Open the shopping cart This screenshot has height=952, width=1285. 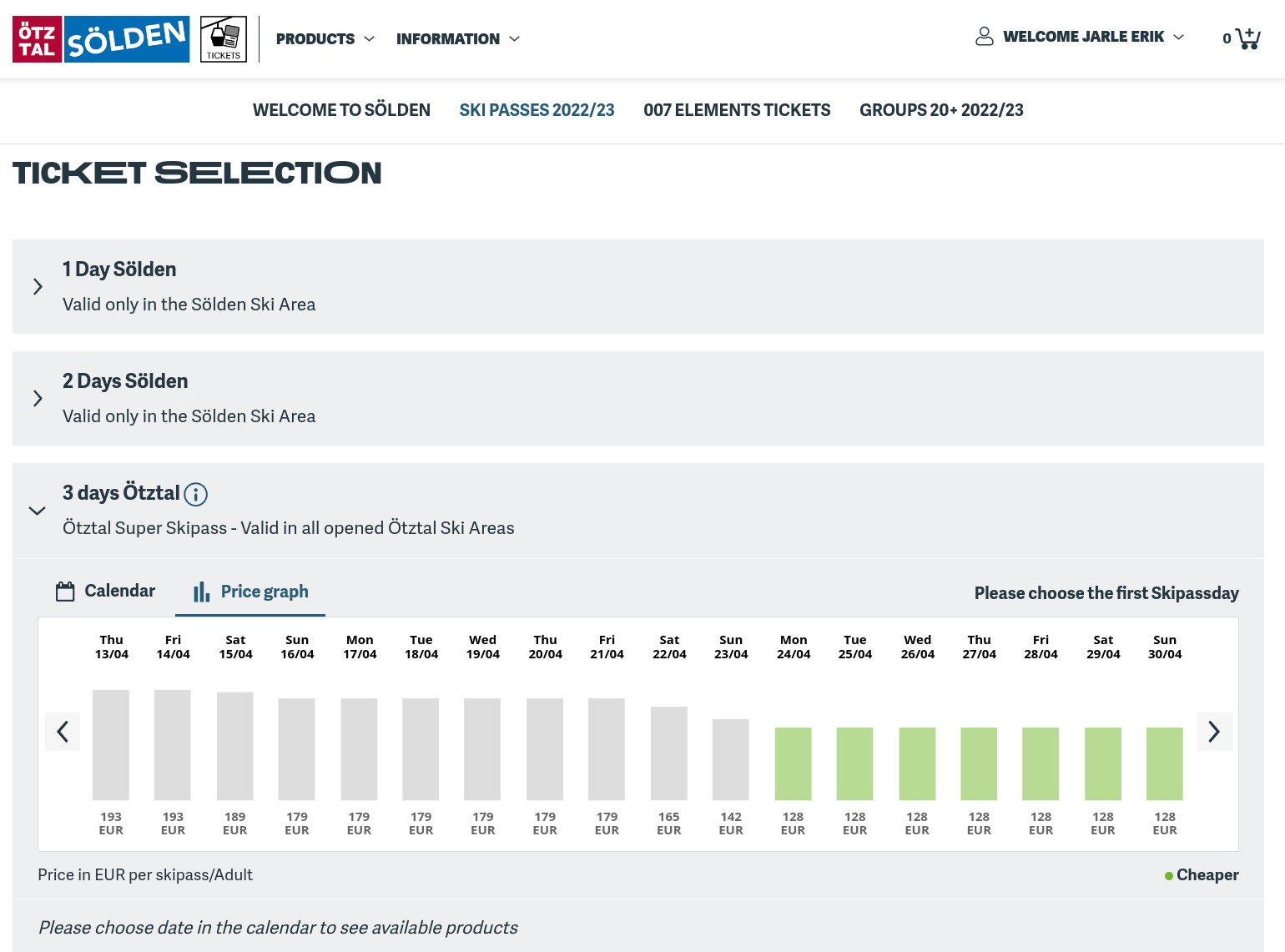(x=1241, y=38)
